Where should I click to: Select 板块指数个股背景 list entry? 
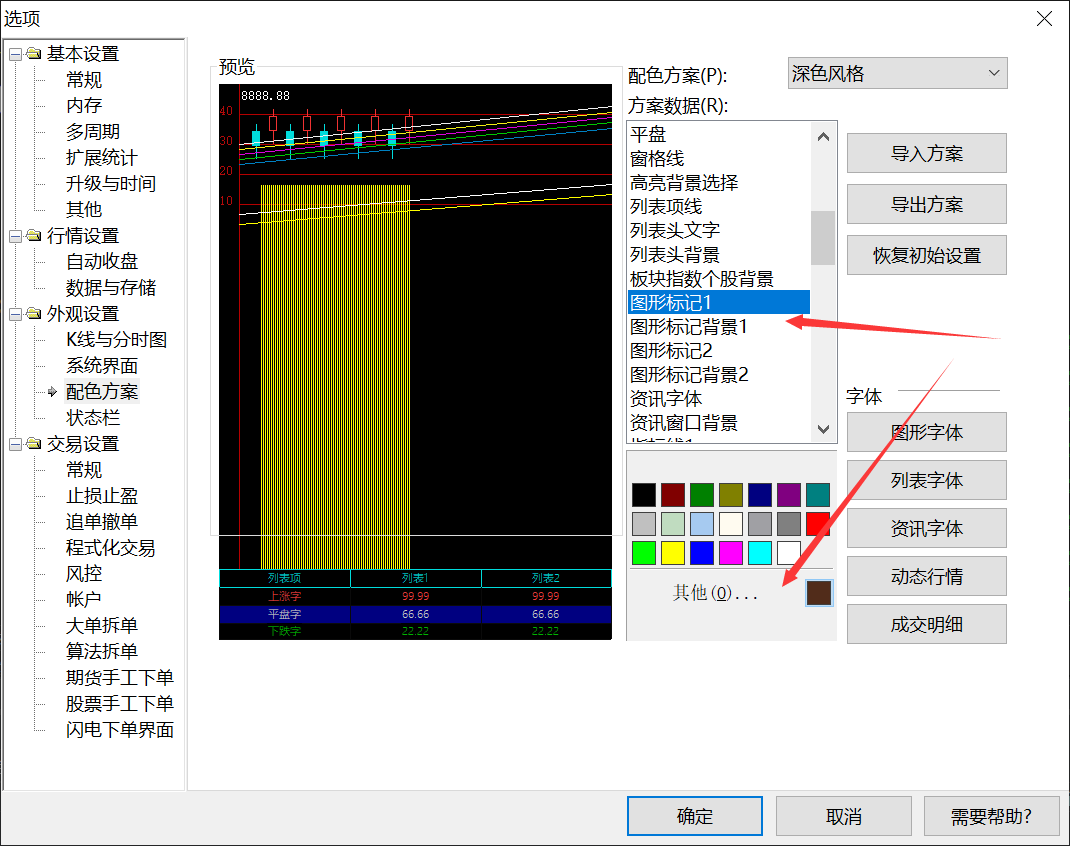(x=719, y=278)
